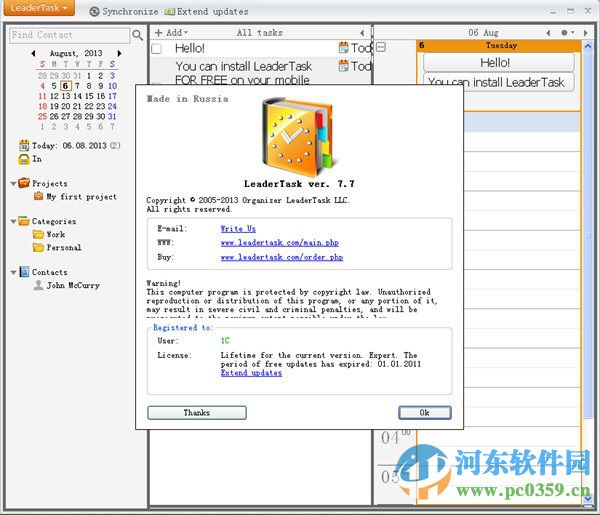
Task: Click Extend updates in the top toolbar
Action: click(x=207, y=11)
